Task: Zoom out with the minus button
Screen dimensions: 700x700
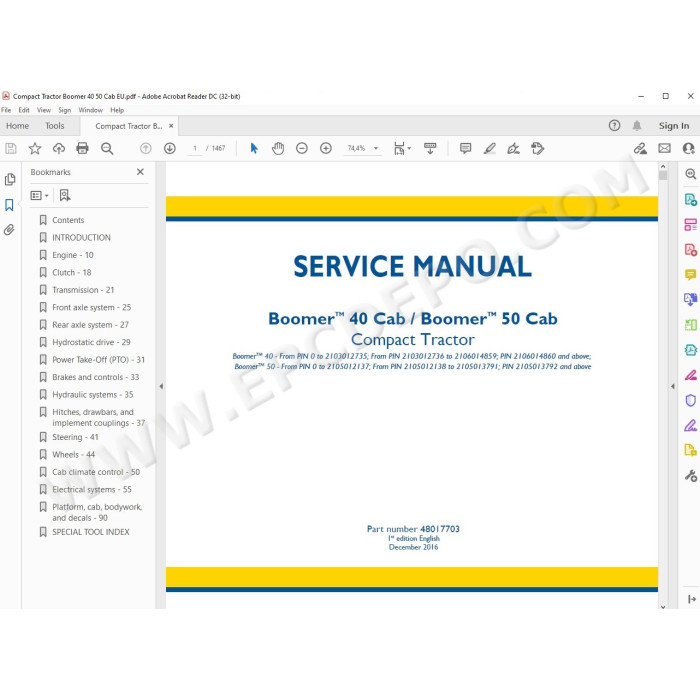Action: pos(302,148)
